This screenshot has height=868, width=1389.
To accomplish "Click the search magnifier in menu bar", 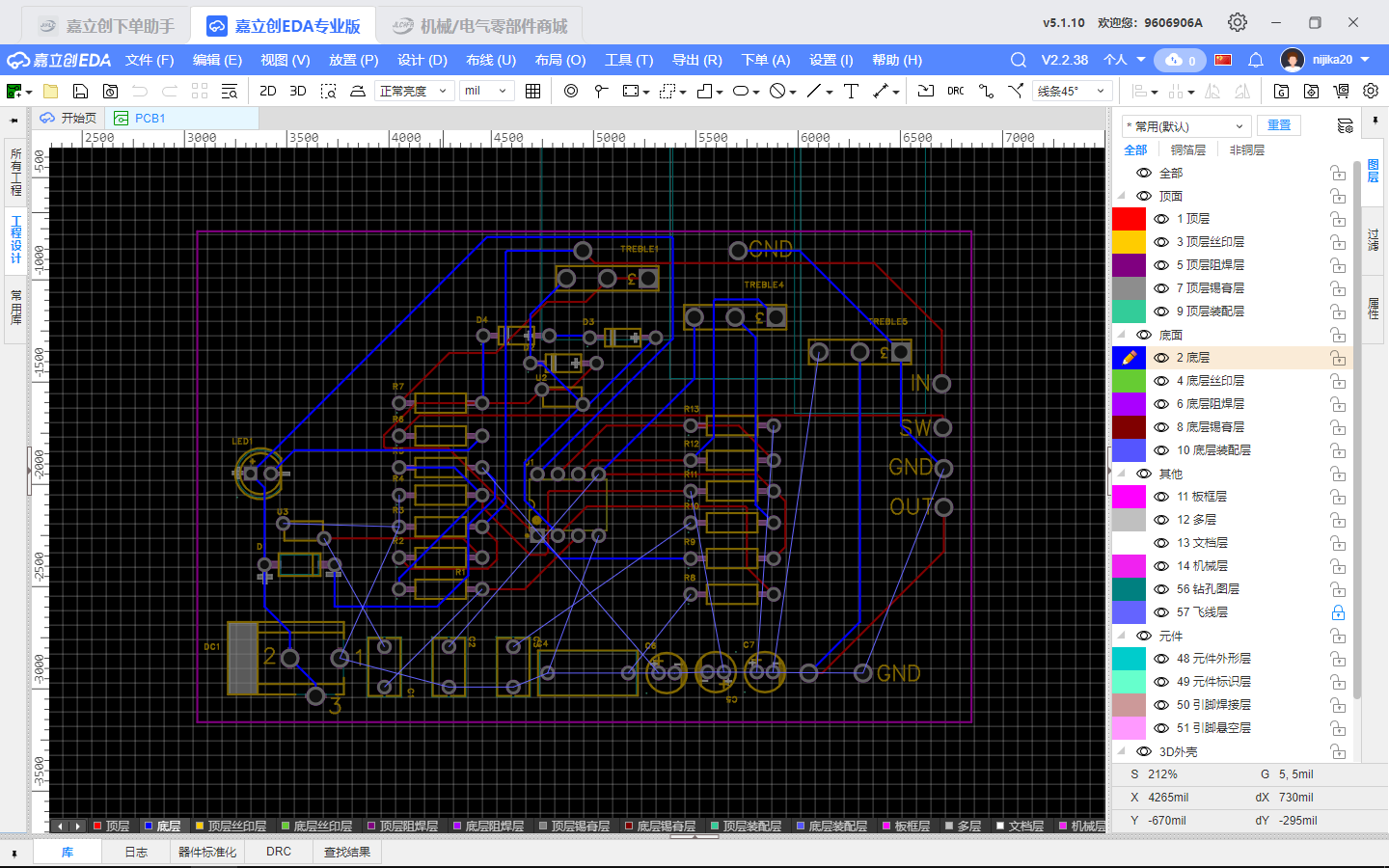I will (1018, 60).
